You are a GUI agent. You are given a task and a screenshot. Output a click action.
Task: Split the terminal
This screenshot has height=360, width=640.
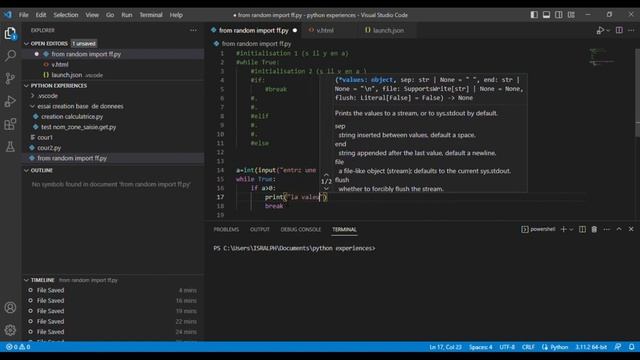(x=582, y=229)
